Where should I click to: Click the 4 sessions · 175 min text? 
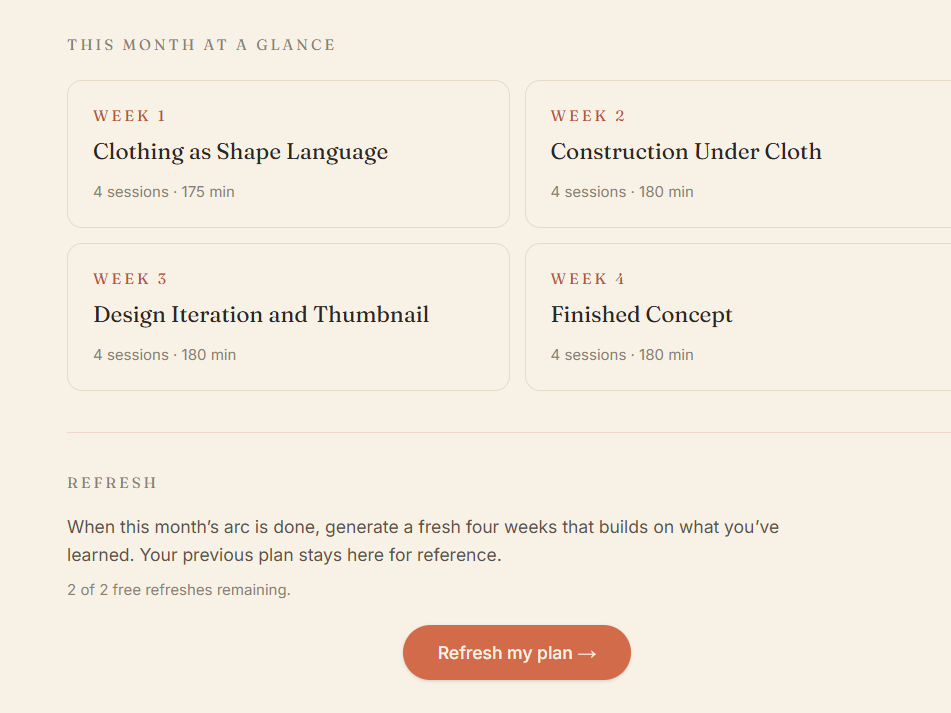tap(164, 192)
